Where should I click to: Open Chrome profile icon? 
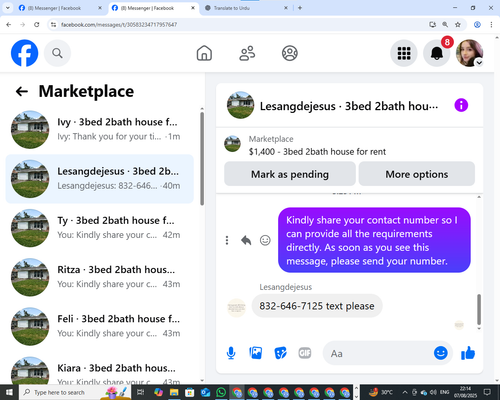pos(477,24)
